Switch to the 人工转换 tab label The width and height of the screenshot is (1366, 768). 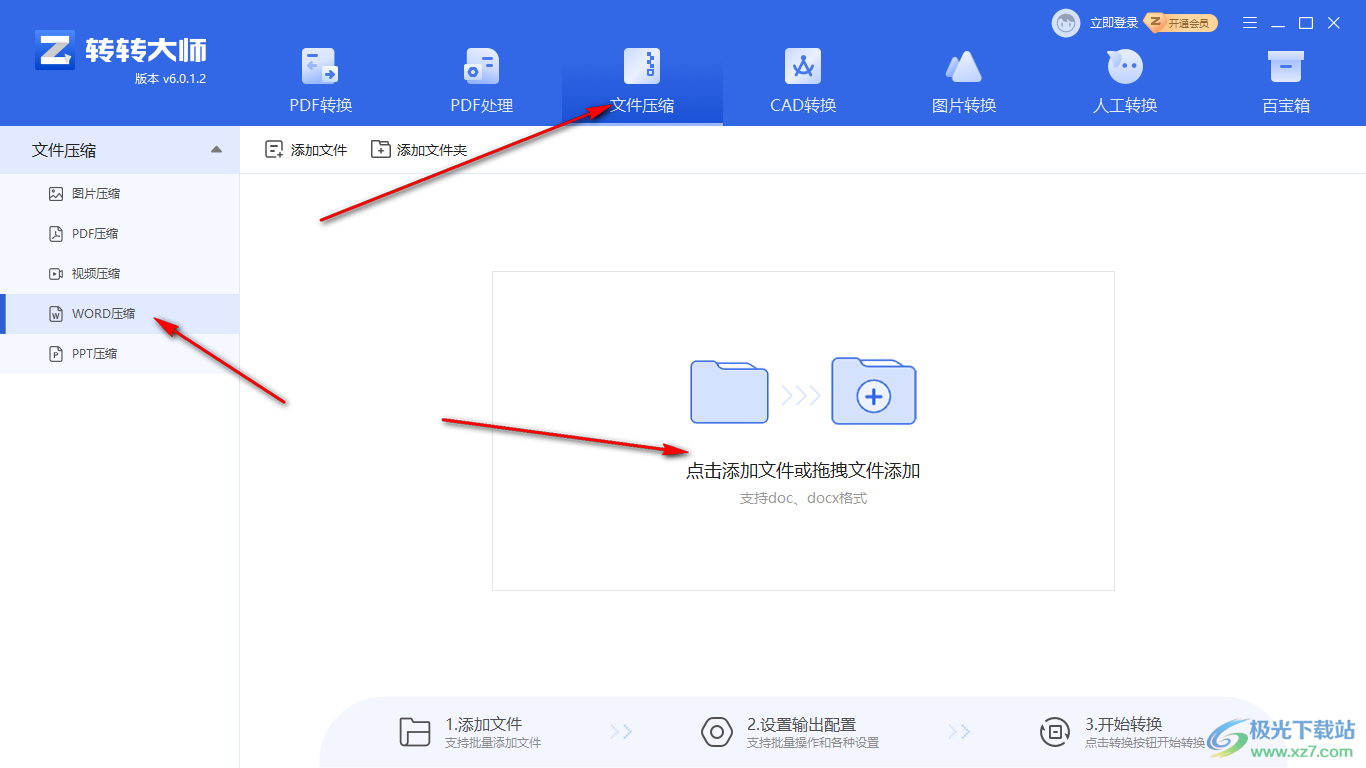click(x=1125, y=105)
